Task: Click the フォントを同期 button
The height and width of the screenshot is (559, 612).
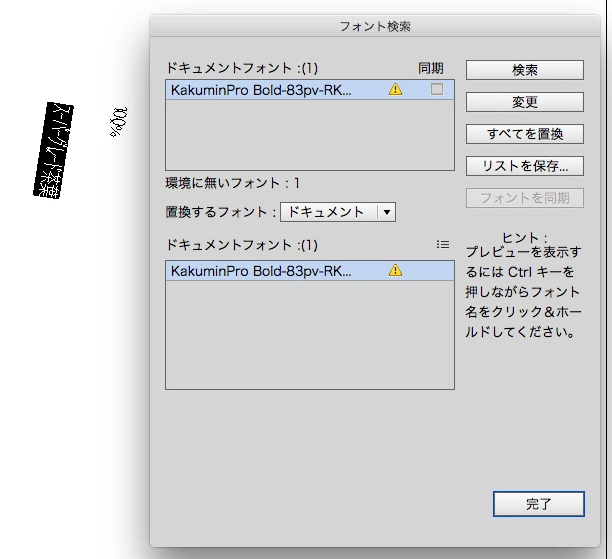Action: click(x=525, y=198)
